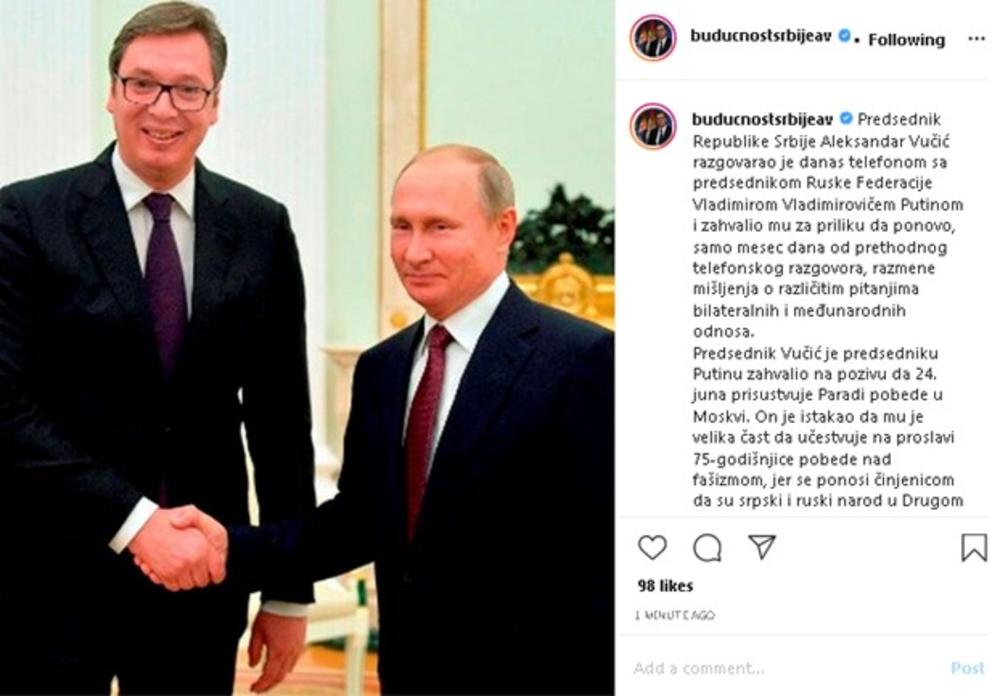Screen dimensions: 1000x696
Task: Open comments via speech bubble icon
Action: tap(707, 547)
